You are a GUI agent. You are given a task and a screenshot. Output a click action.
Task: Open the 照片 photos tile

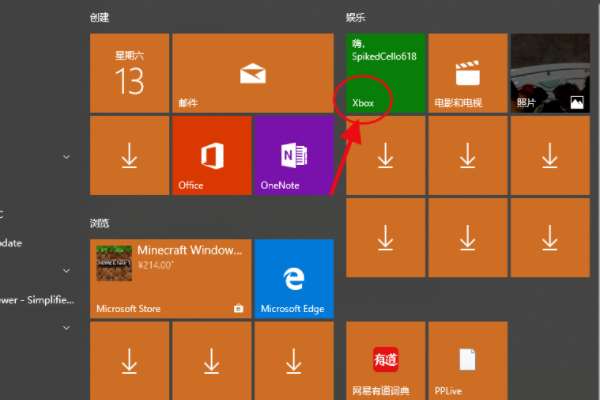[550, 73]
